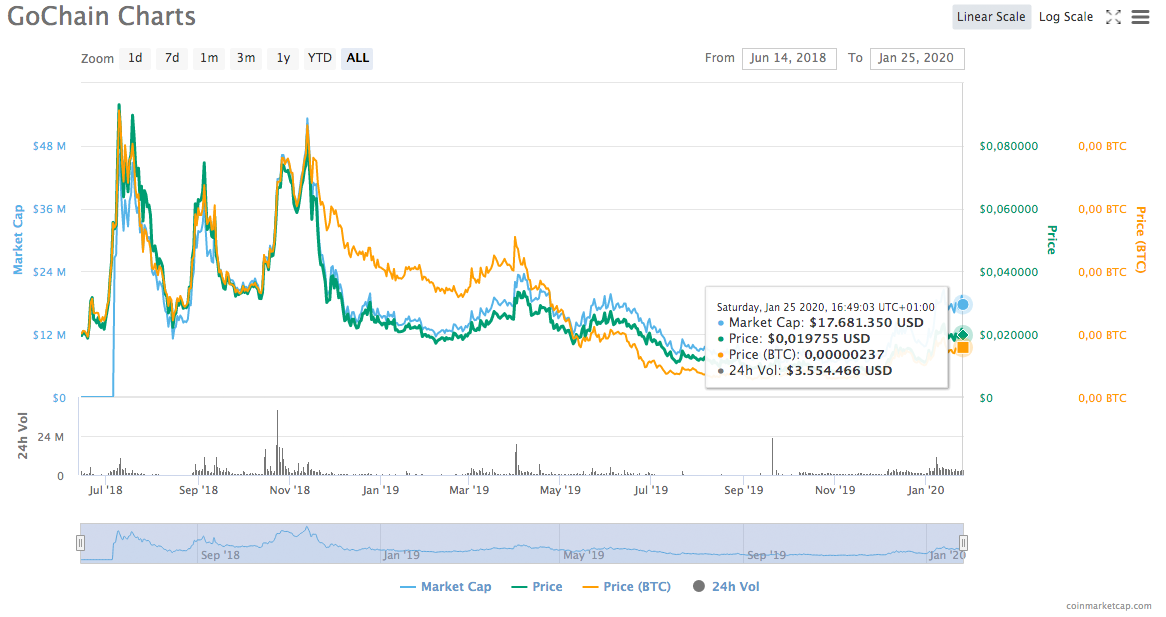Select the ALL zoom option

click(x=357, y=58)
